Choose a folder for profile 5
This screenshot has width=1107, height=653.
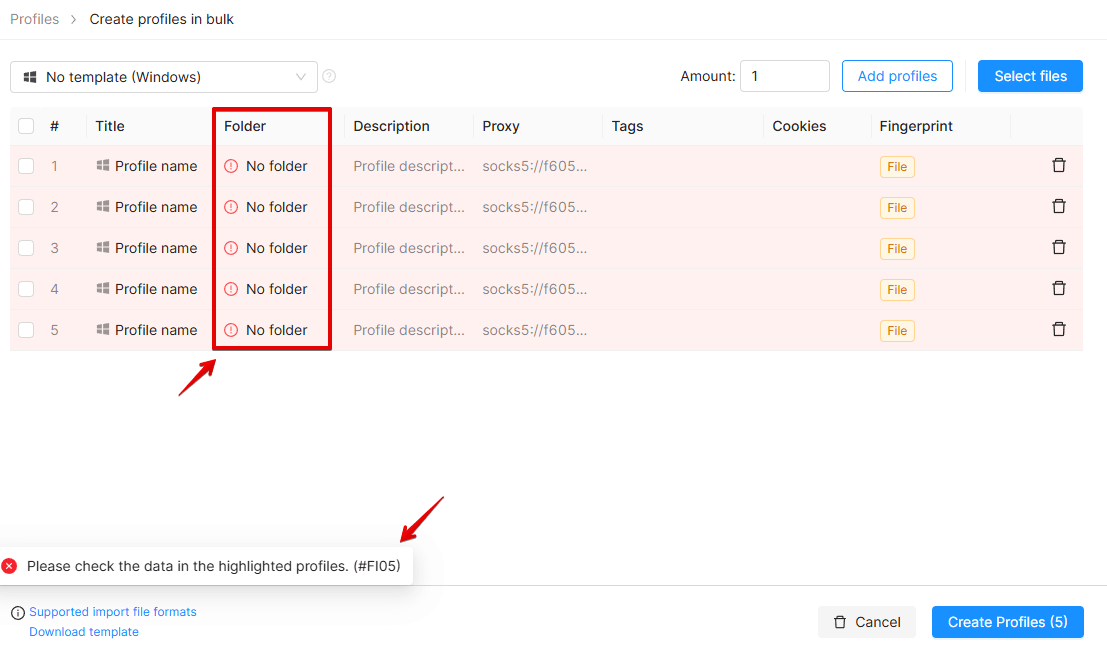tap(266, 330)
